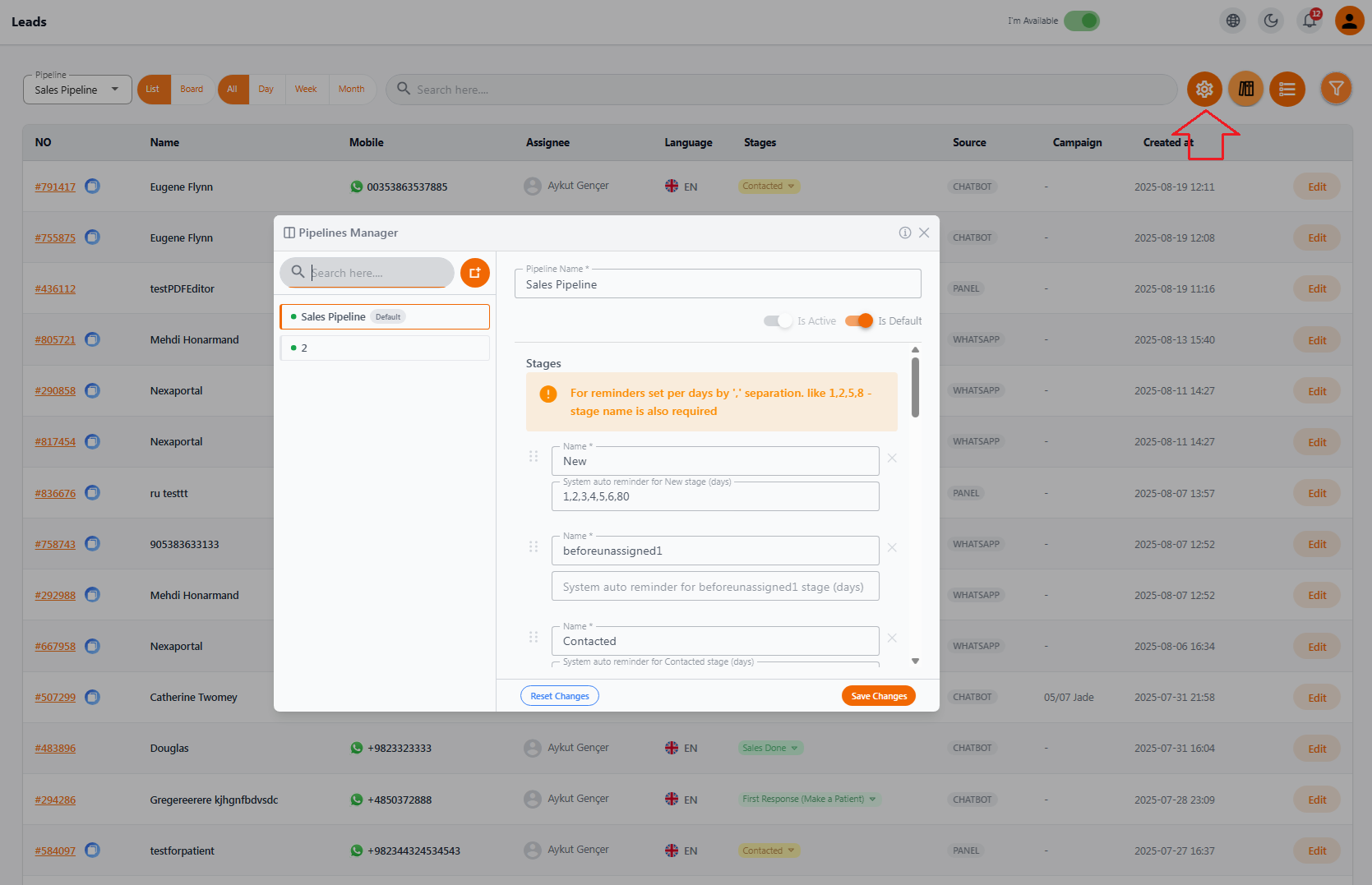1372x885 pixels.
Task: Open lead link #294286
Action: tap(55, 800)
